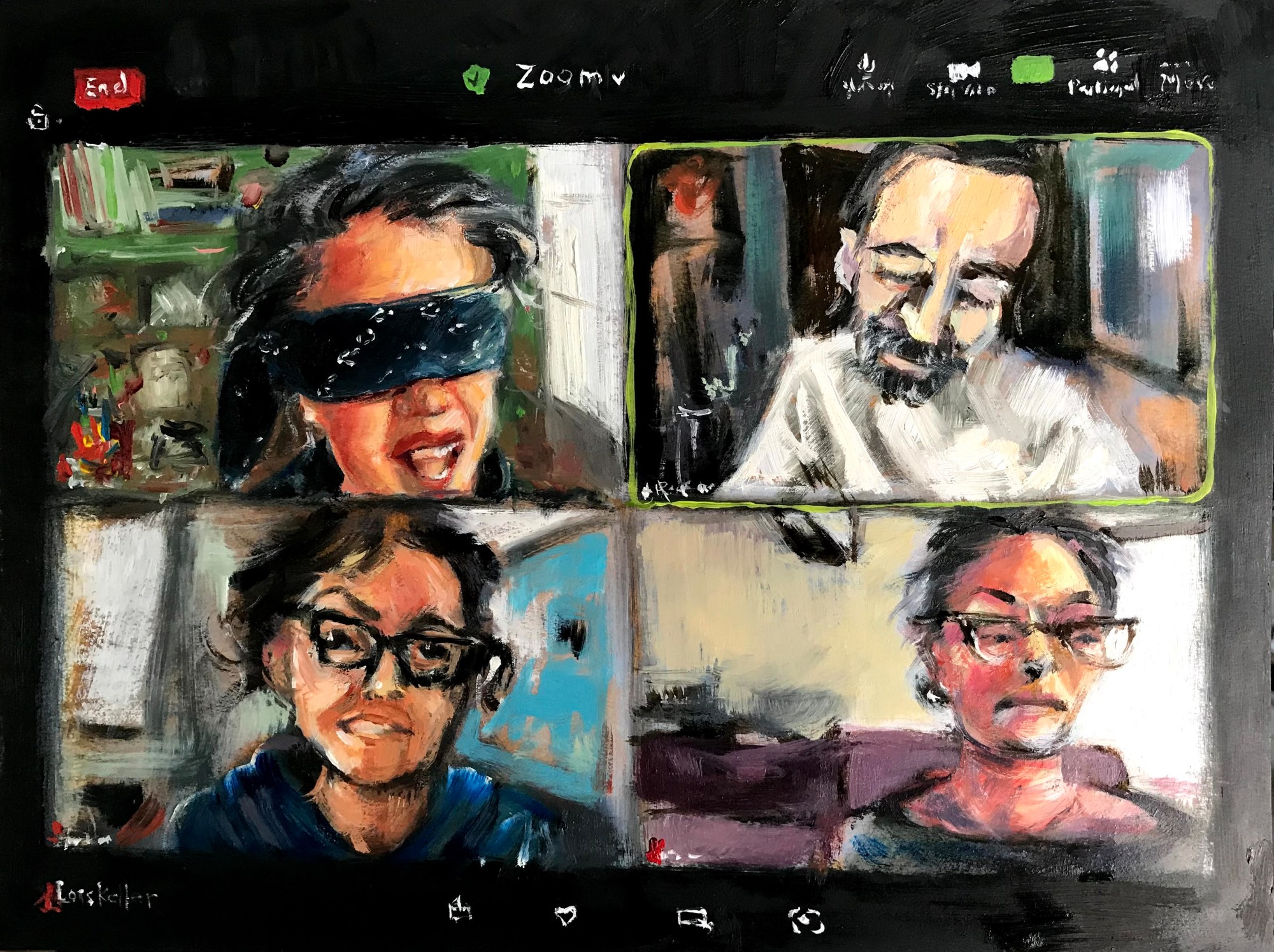Click the screen rectangle icon in bottom bar
This screenshot has width=1274, height=952.
tap(693, 918)
